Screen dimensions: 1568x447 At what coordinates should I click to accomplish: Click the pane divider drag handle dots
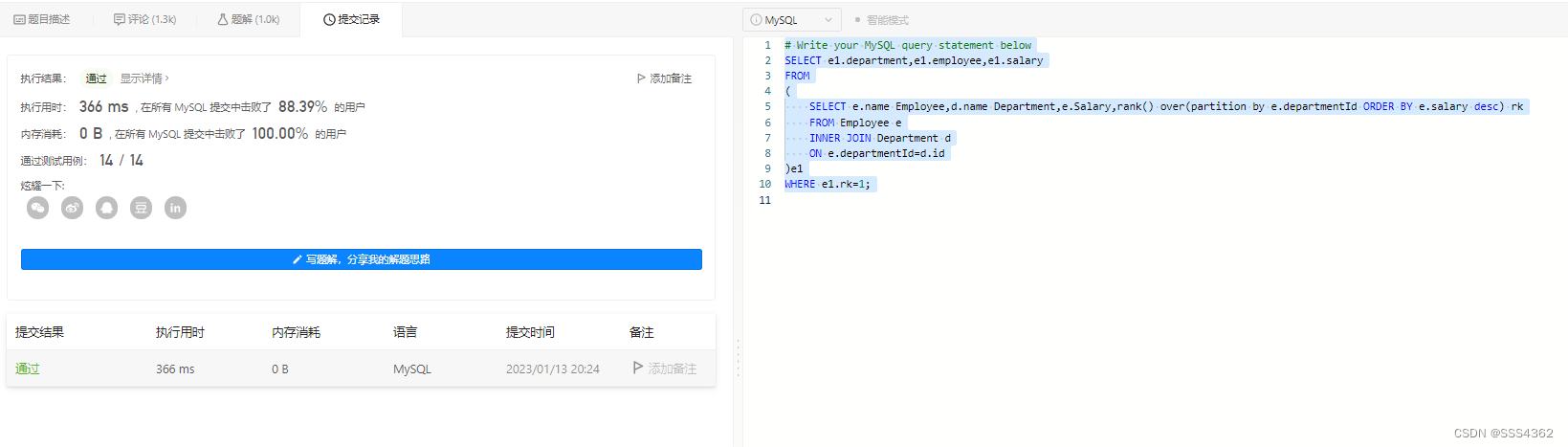point(738,359)
